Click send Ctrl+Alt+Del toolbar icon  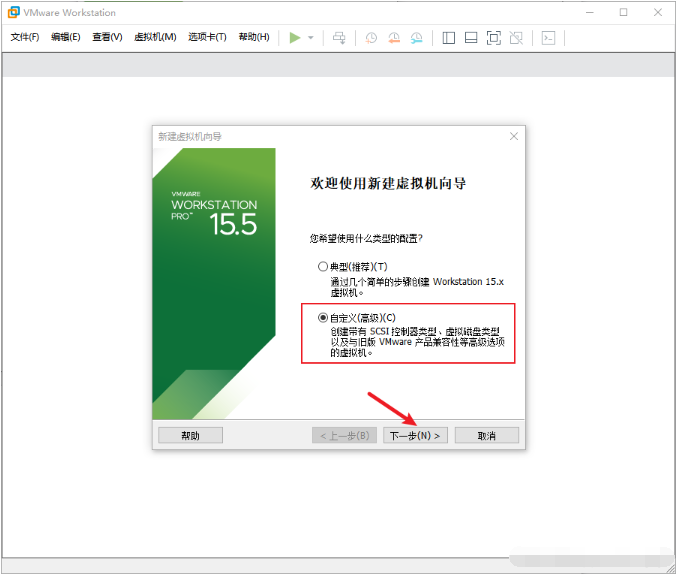pos(339,38)
